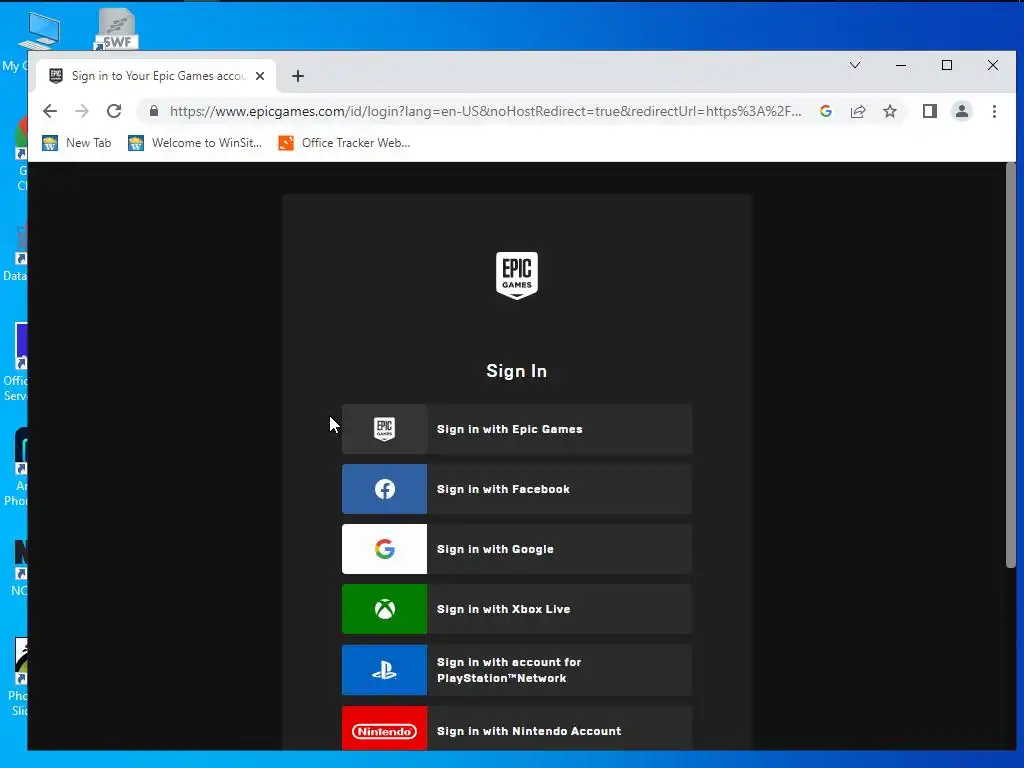Reload the Epic Games login page
1024x768 pixels.
(114, 111)
